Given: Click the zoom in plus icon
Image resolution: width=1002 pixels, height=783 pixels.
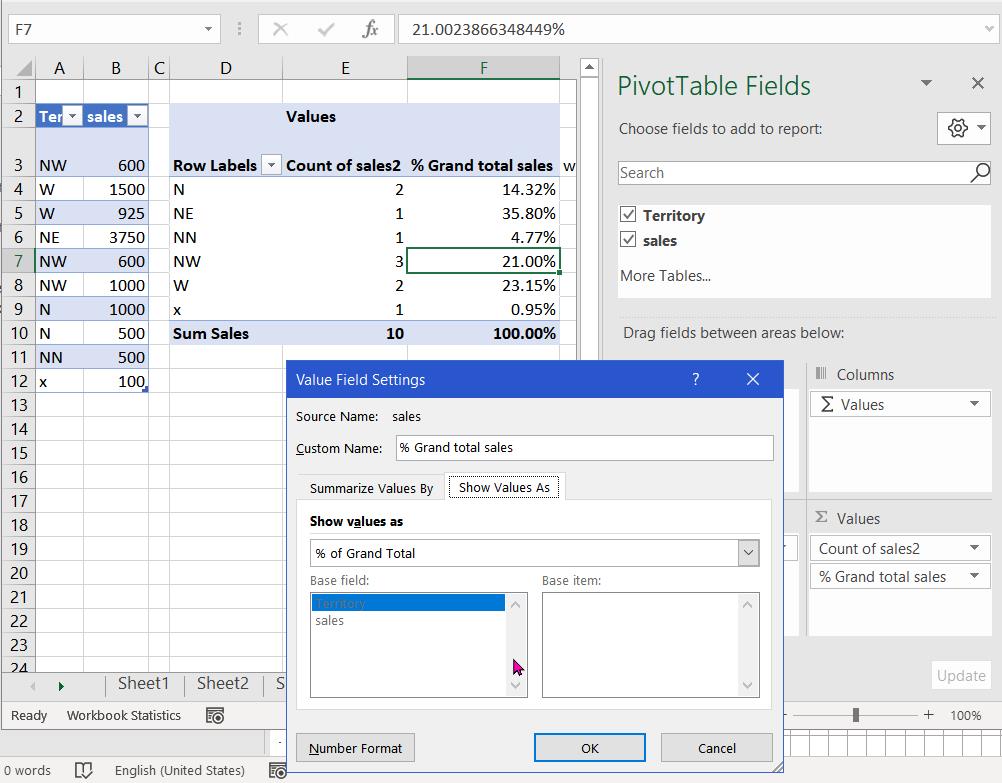Looking at the screenshot, I should coord(929,715).
